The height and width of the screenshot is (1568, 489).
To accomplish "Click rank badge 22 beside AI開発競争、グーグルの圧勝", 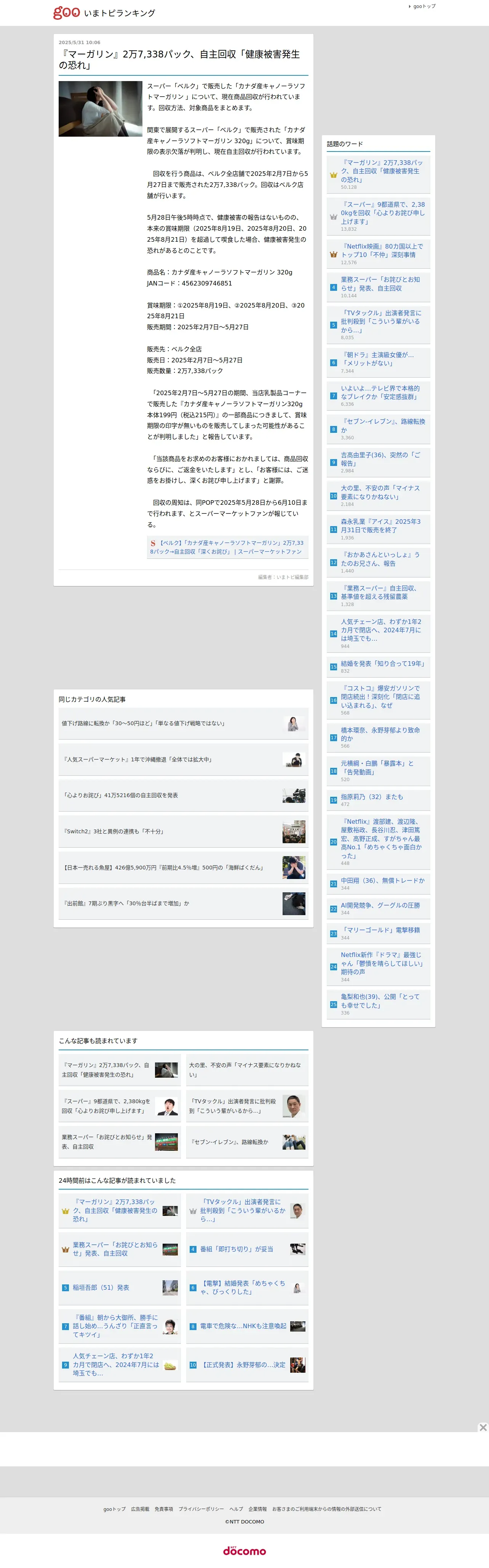I will click(334, 909).
